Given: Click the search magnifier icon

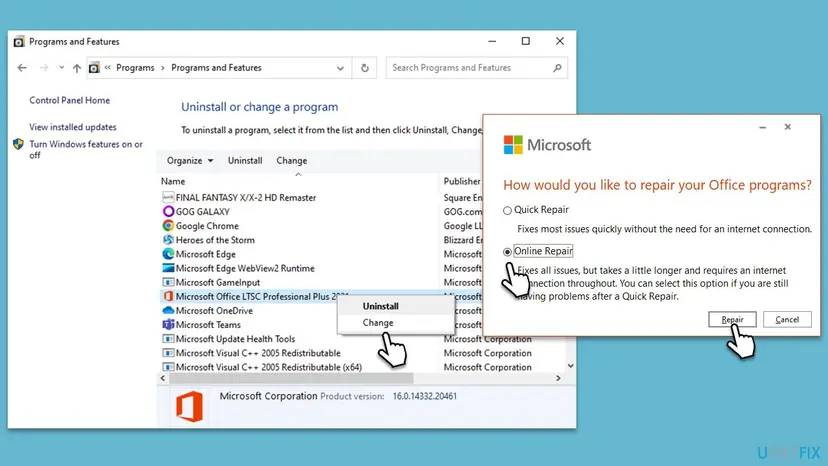Looking at the screenshot, I should tap(557, 68).
